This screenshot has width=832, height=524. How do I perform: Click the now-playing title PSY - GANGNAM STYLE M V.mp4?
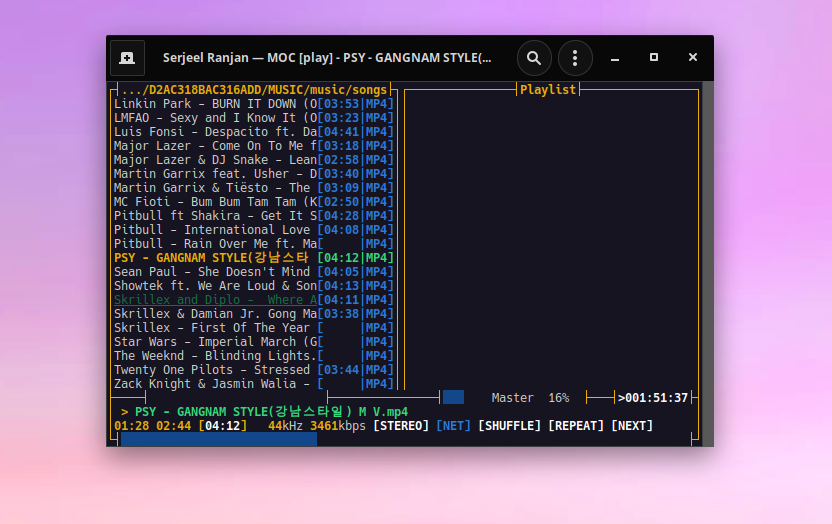point(271,412)
